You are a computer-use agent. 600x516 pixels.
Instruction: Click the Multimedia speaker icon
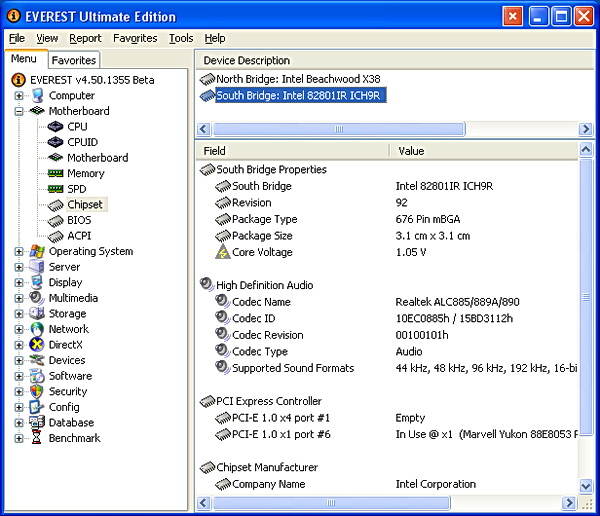pyautogui.click(x=37, y=298)
